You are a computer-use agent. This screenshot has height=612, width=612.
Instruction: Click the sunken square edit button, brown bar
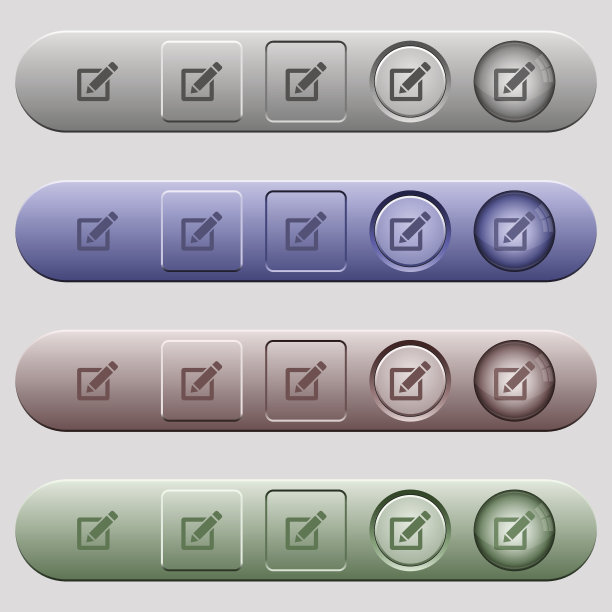(306, 381)
